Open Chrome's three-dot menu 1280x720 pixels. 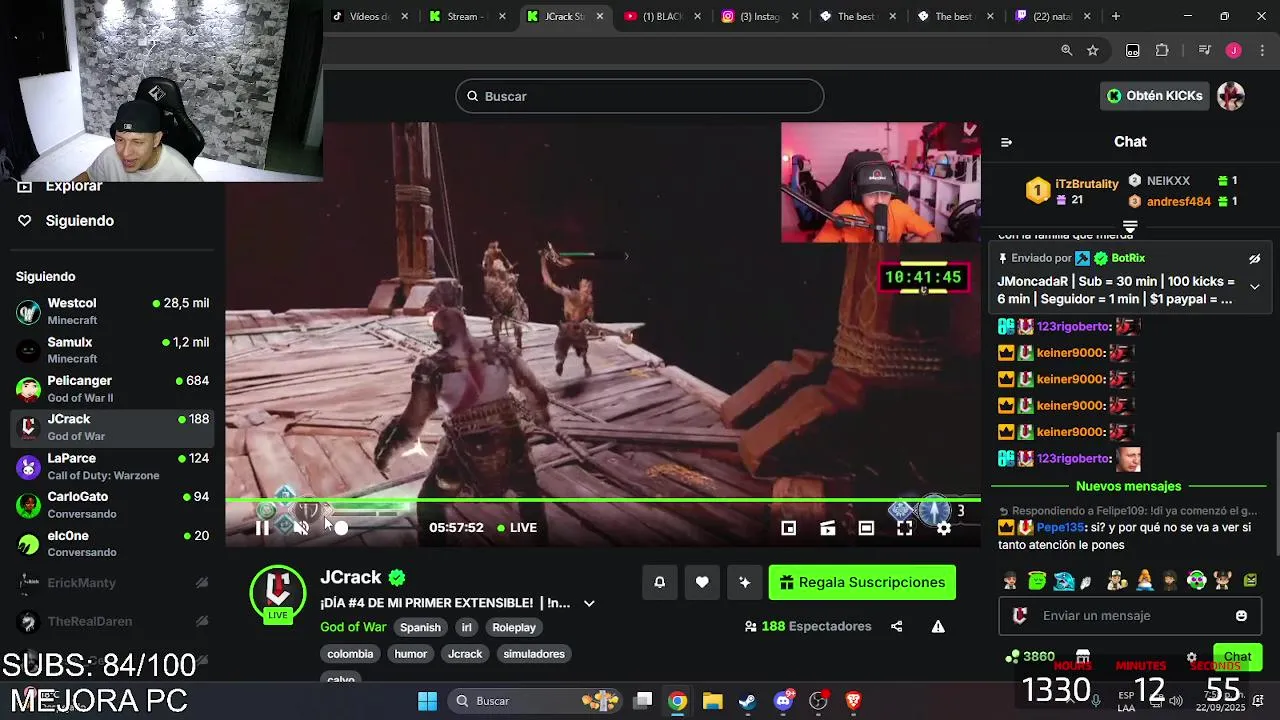tap(1260, 50)
